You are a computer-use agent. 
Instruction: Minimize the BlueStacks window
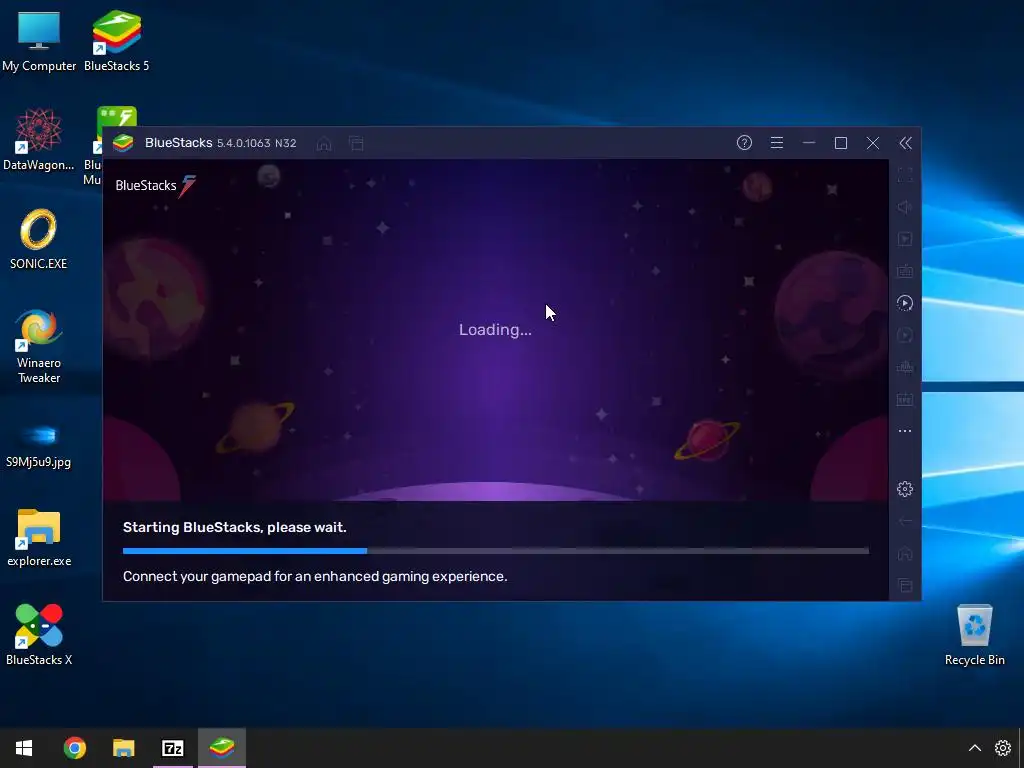click(x=808, y=143)
